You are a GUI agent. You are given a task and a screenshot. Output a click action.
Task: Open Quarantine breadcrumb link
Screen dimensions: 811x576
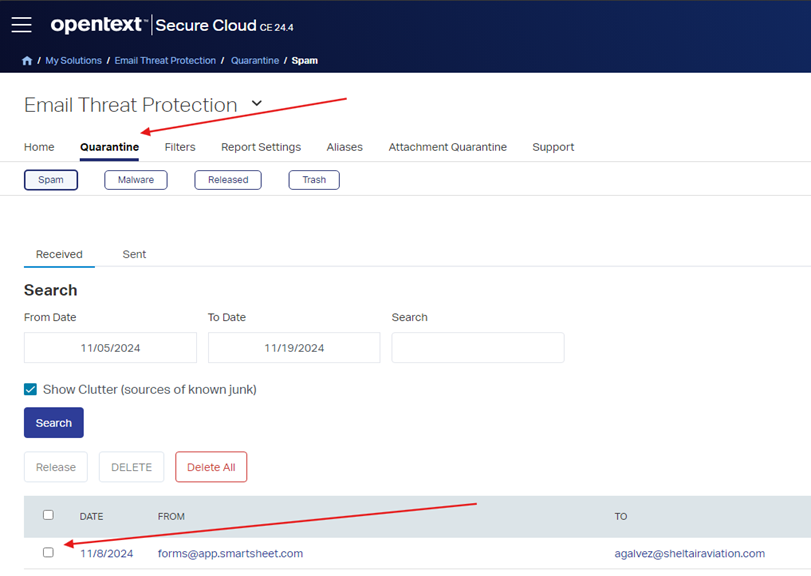coord(255,60)
